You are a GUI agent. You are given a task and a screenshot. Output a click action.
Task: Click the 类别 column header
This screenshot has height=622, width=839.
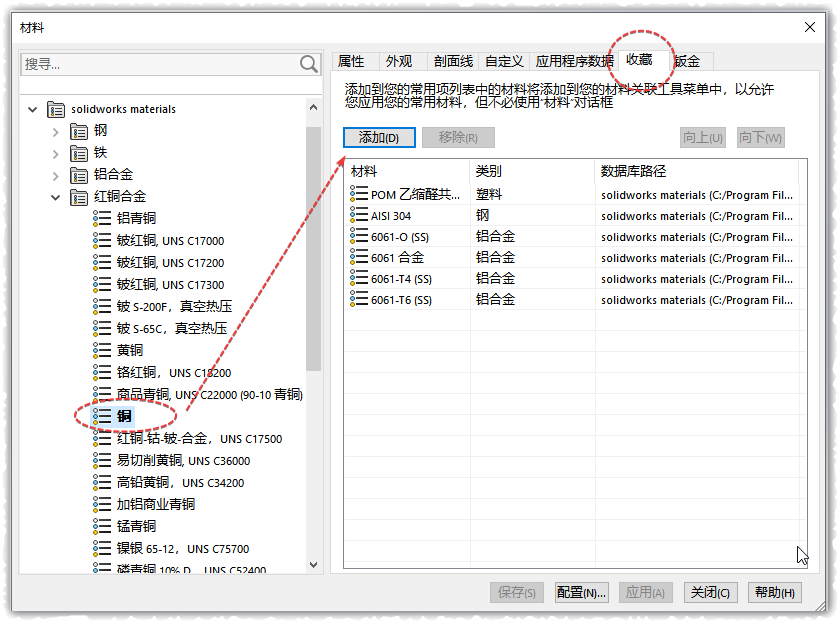532,171
